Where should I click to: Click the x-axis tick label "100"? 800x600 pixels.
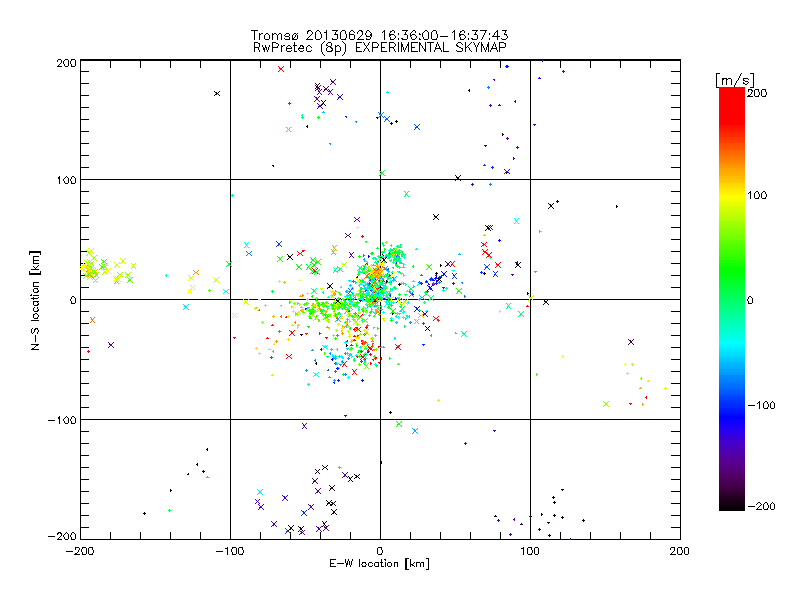(x=530, y=551)
